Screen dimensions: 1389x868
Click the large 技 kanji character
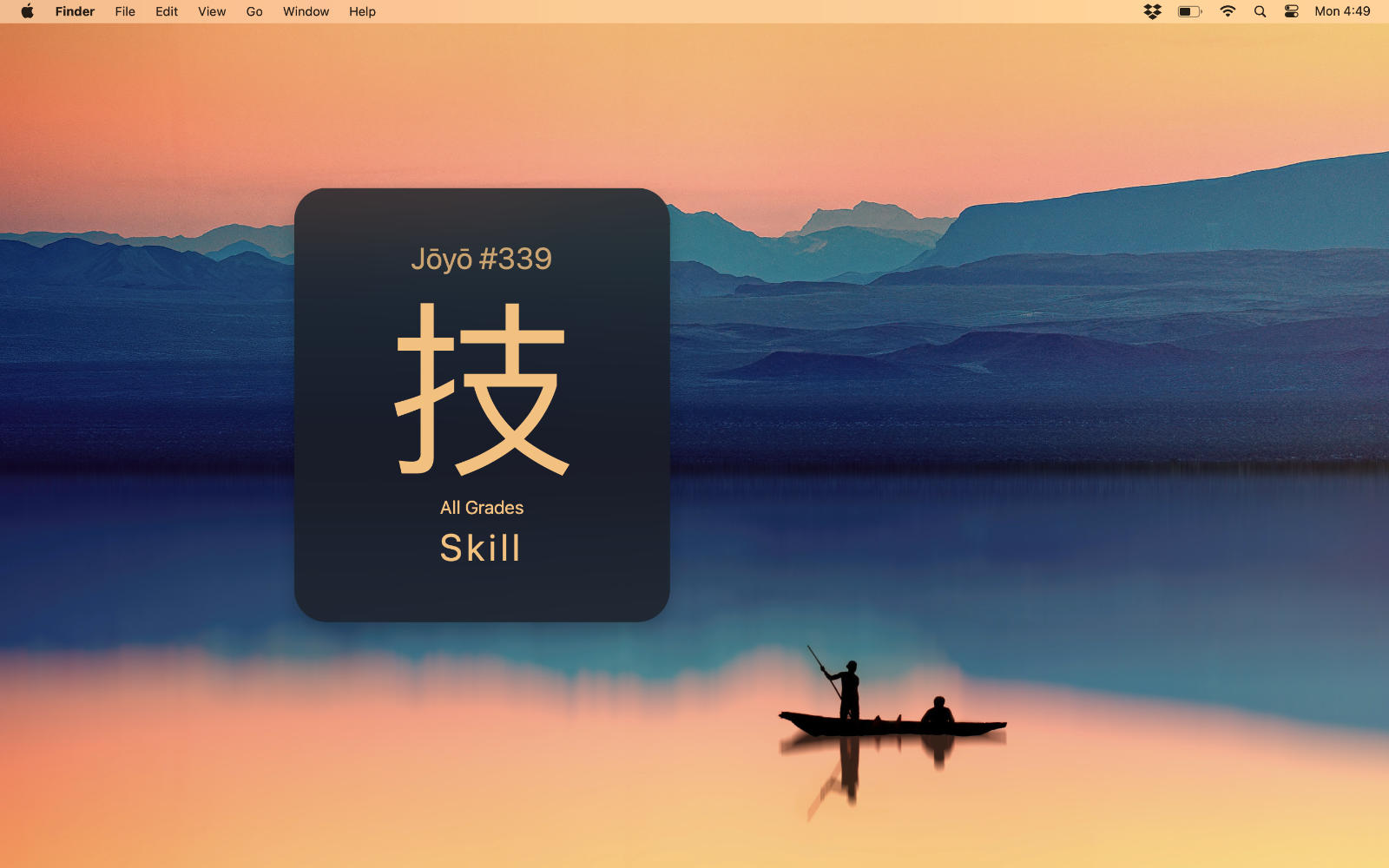click(482, 389)
